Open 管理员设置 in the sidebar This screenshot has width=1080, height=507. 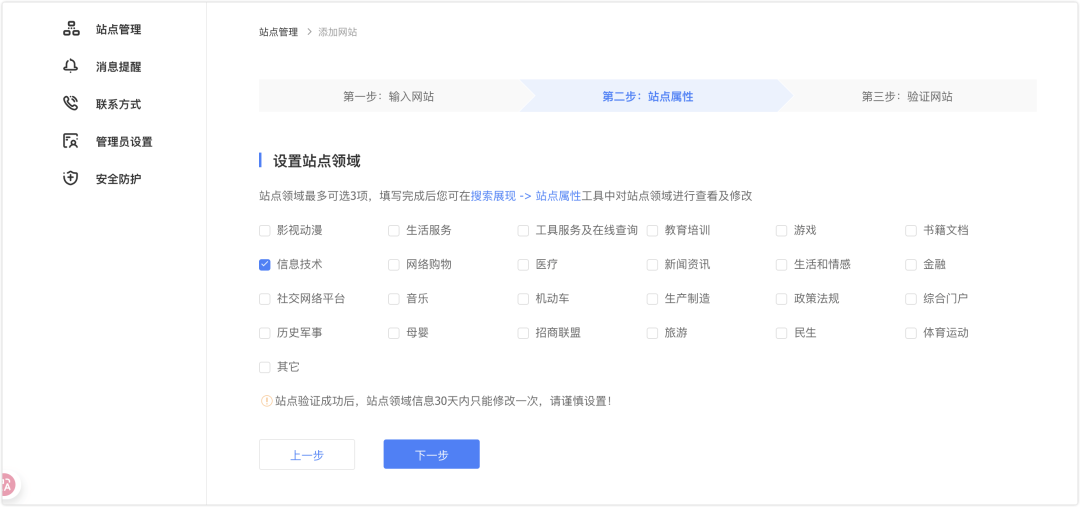coord(124,142)
